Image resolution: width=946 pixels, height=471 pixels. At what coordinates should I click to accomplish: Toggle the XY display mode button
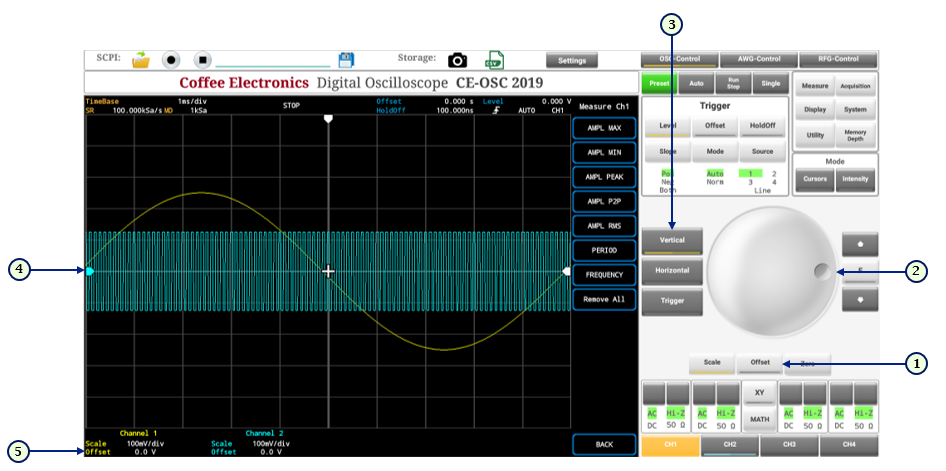[758, 394]
